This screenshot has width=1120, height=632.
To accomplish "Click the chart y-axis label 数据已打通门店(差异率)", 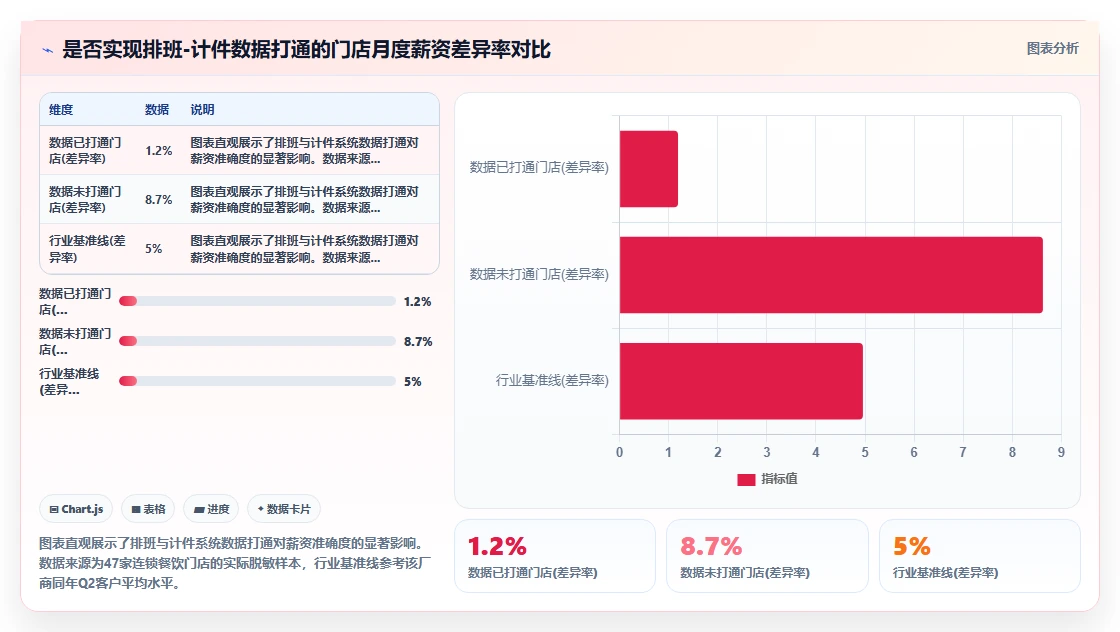I will [539, 168].
